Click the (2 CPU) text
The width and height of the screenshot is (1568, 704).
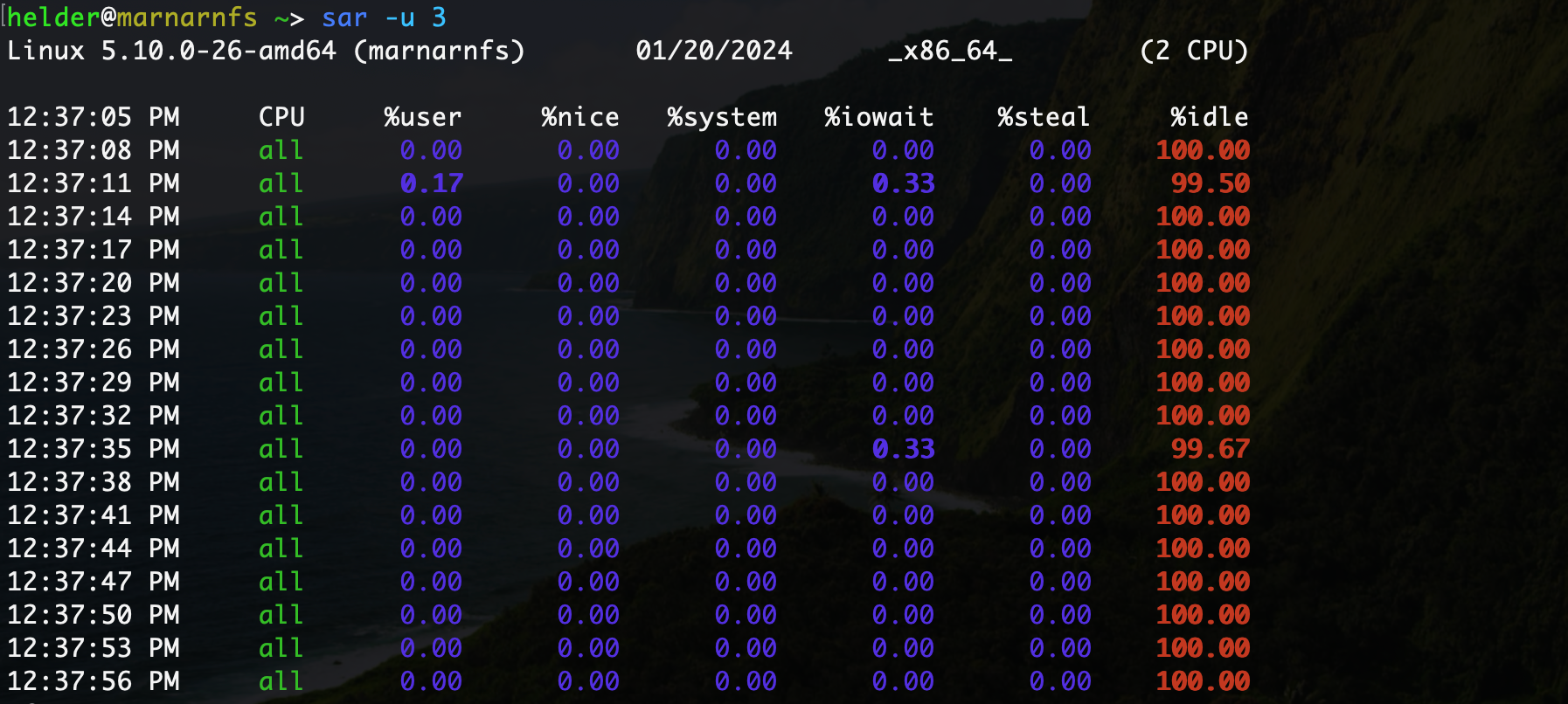click(x=1194, y=51)
